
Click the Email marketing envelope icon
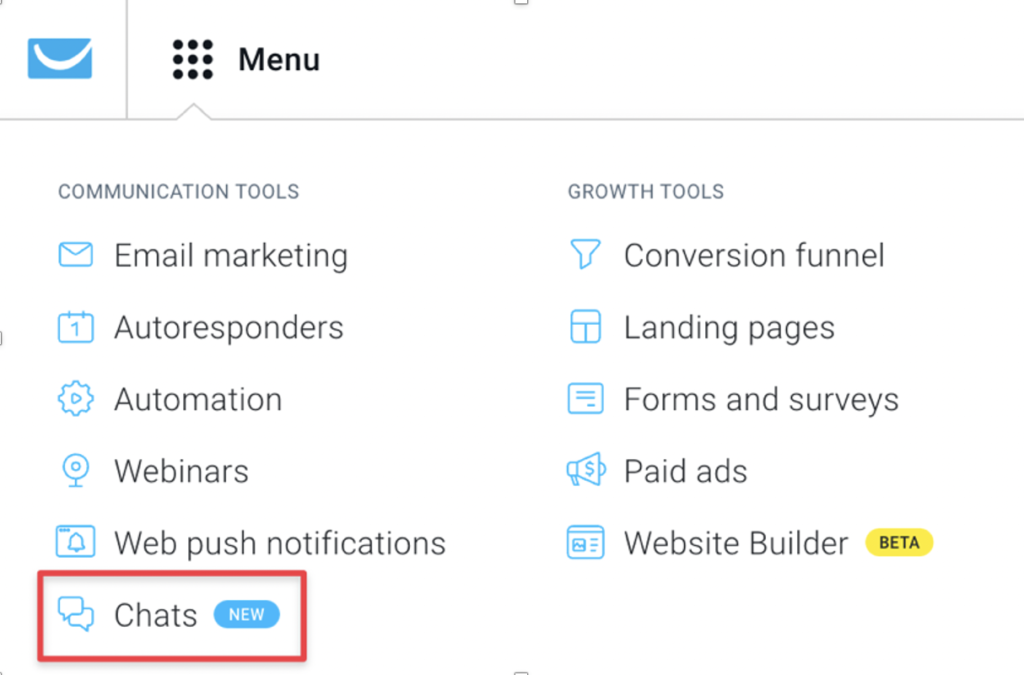76,255
